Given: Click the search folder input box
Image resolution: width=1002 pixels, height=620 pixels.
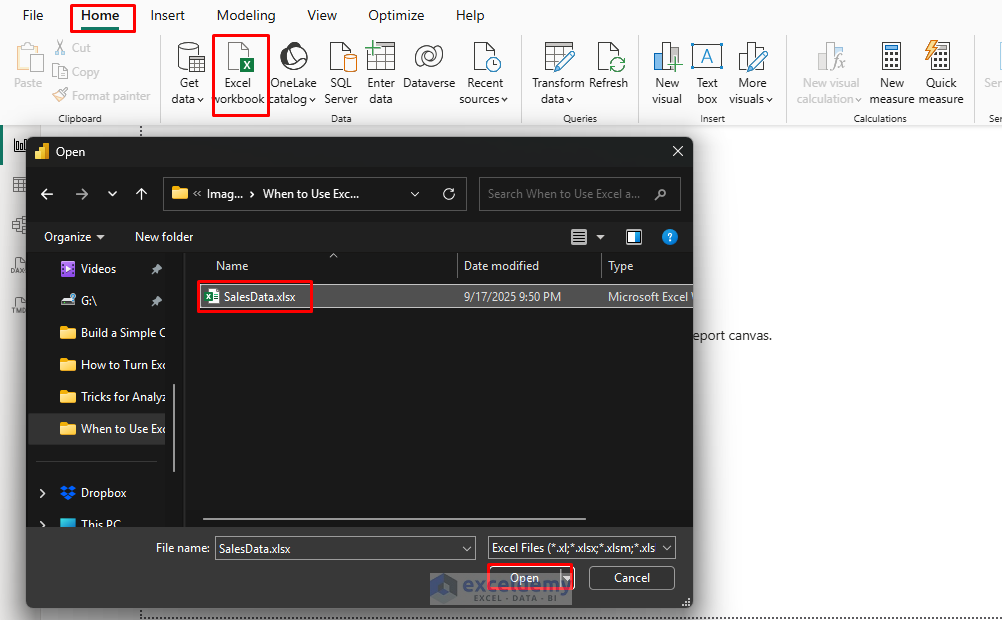Looking at the screenshot, I should coord(580,194).
